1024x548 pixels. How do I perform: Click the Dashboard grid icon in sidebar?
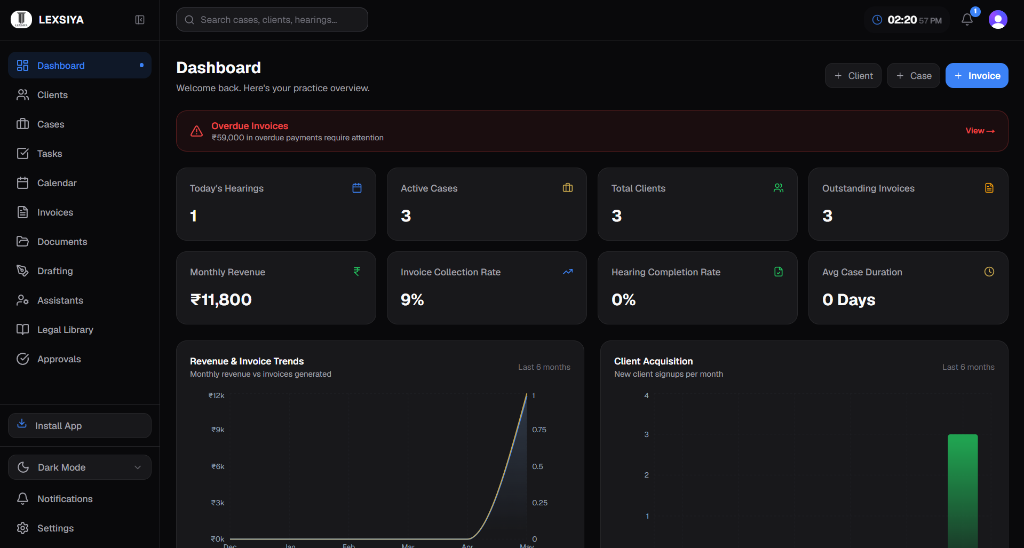[23, 65]
